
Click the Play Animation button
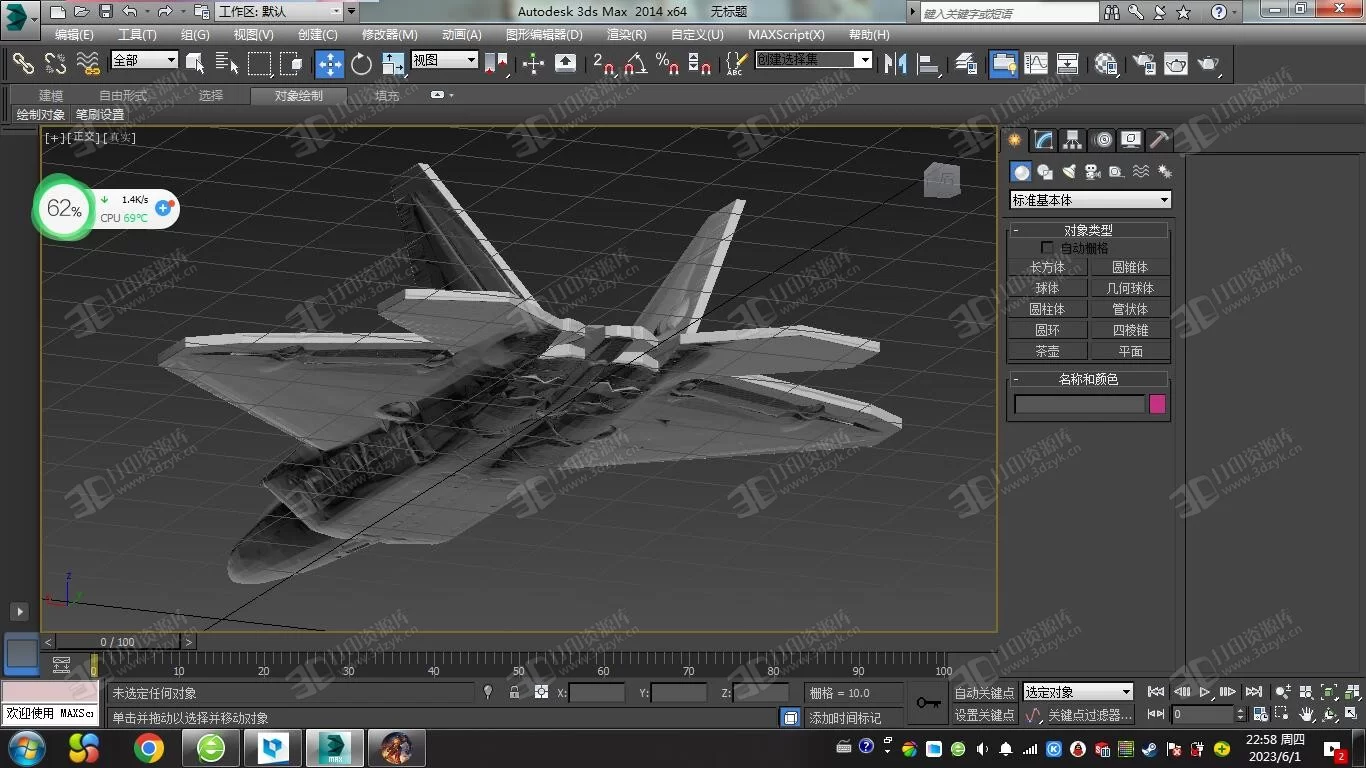click(x=1205, y=692)
